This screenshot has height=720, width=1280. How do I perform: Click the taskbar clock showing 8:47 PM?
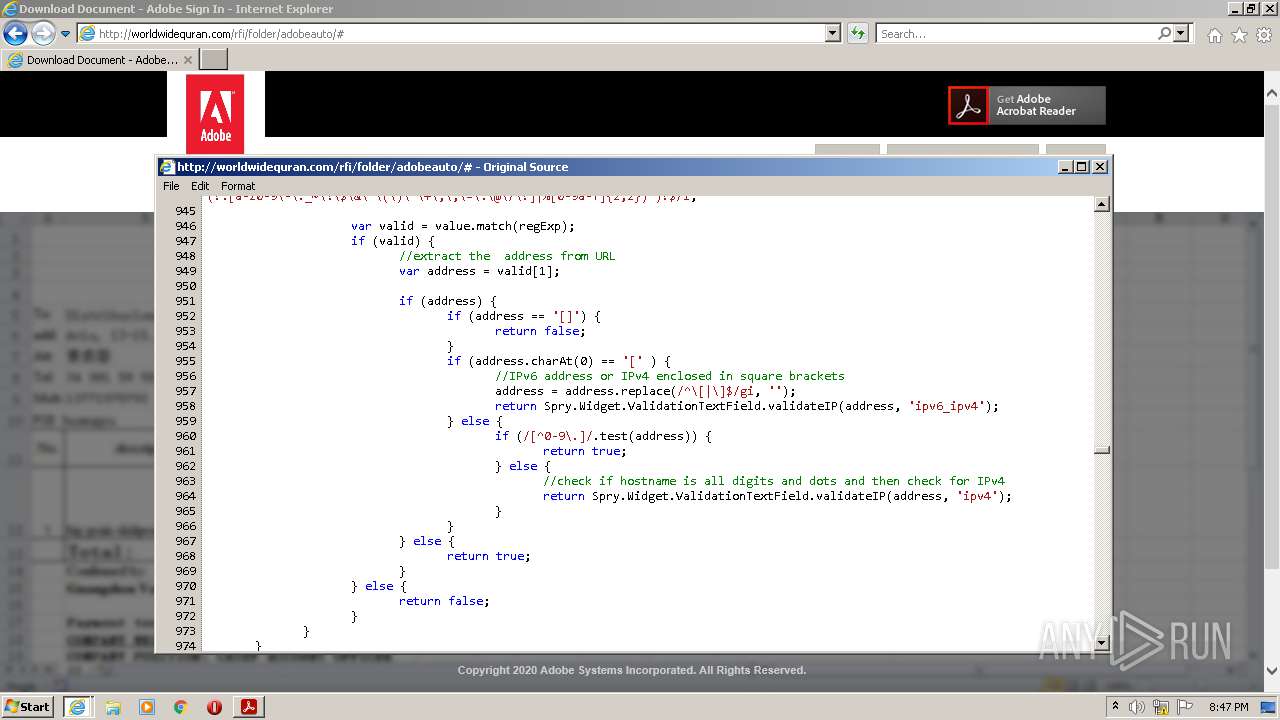click(1228, 707)
